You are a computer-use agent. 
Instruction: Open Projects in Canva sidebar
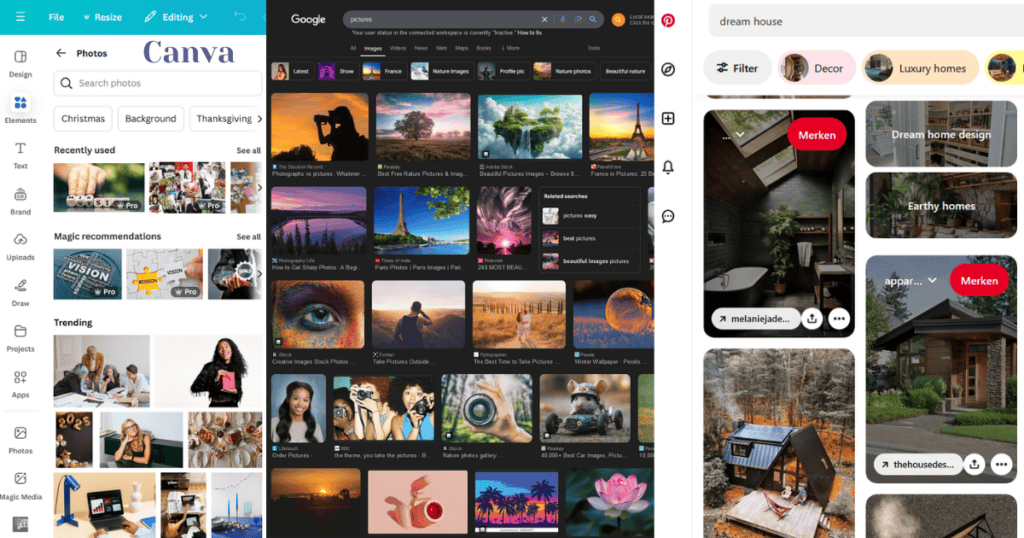(20, 338)
